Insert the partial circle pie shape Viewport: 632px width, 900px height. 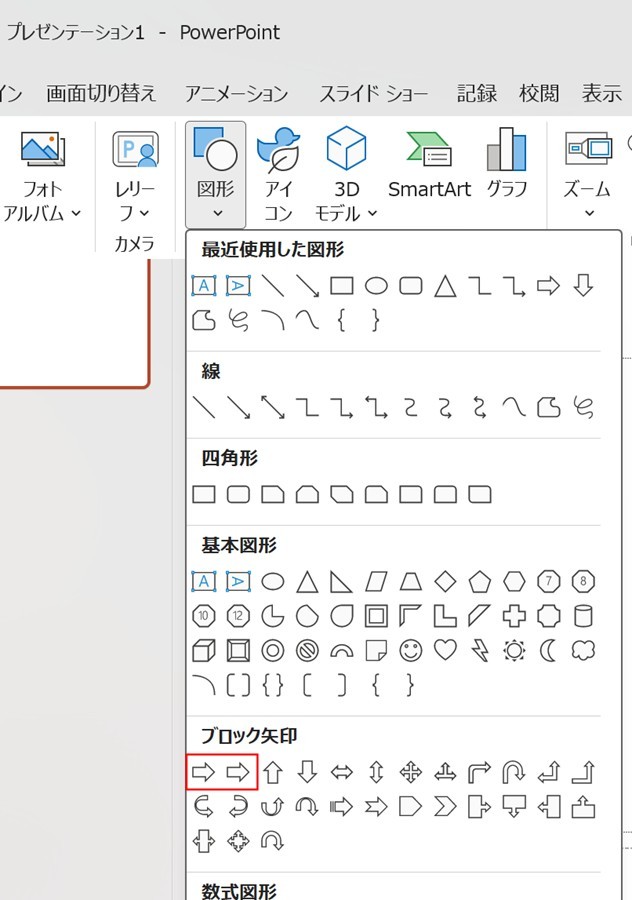[x=273, y=616]
